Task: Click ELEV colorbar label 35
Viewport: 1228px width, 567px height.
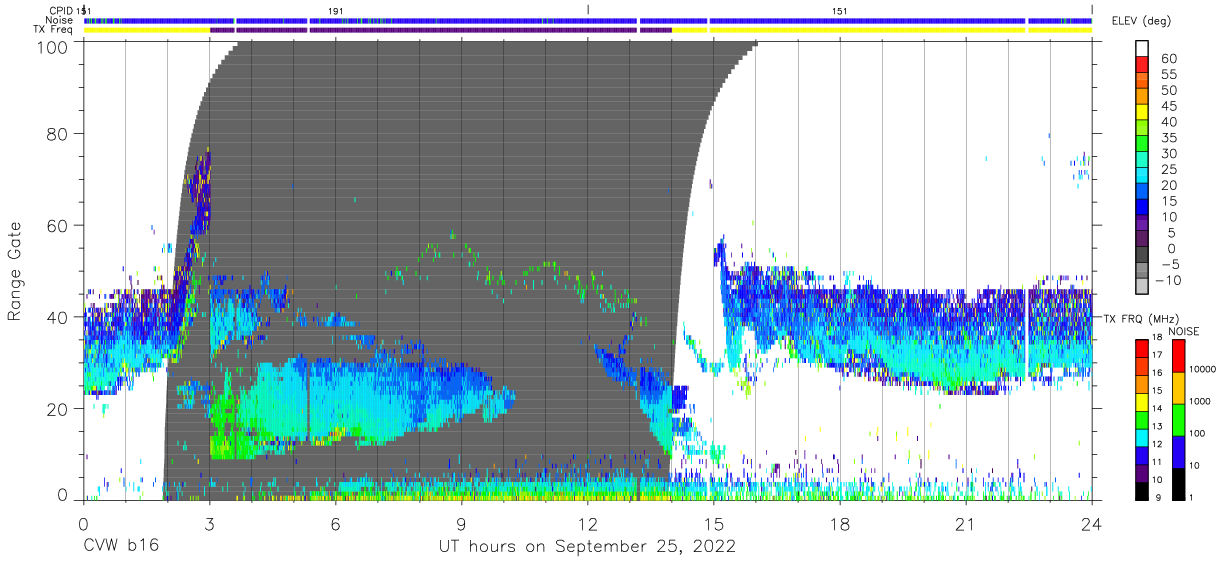Action: click(x=1169, y=137)
